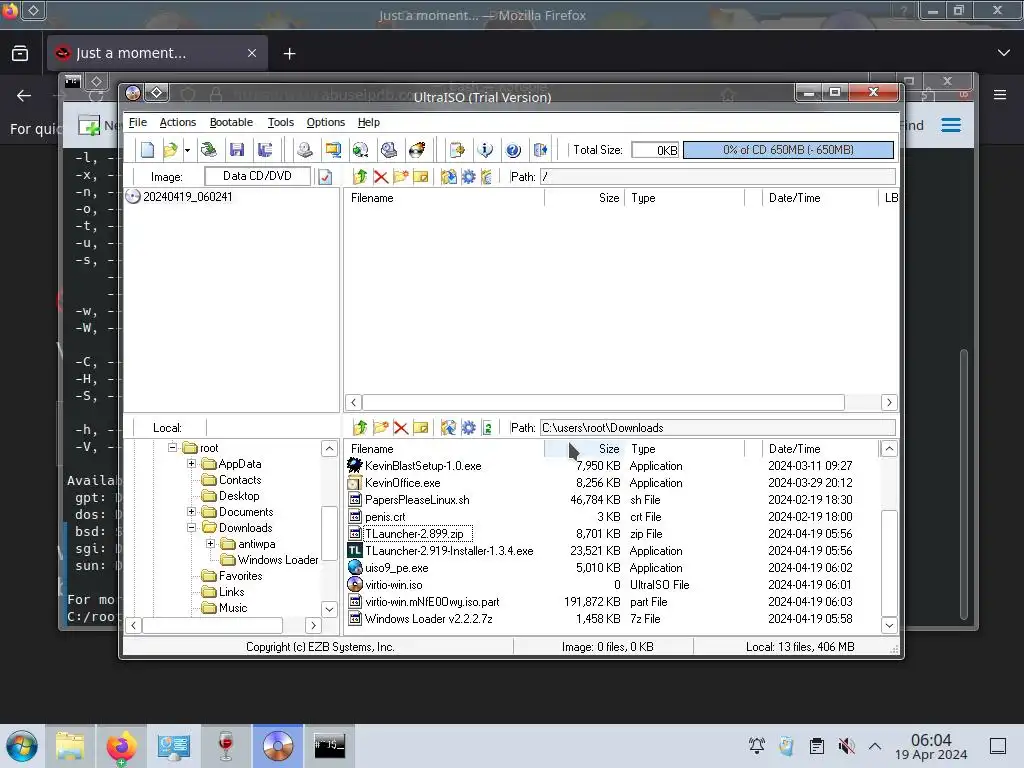Select KevinBlastSetup-1.0.exe file
Image resolution: width=1024 pixels, height=768 pixels.
423,466
